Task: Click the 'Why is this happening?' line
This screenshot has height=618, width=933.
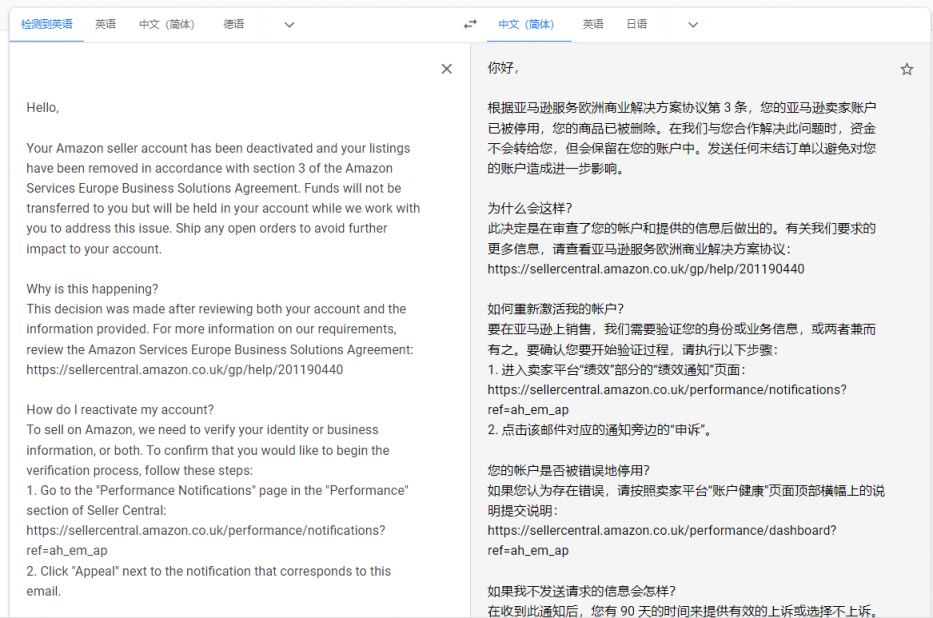Action: (x=92, y=289)
